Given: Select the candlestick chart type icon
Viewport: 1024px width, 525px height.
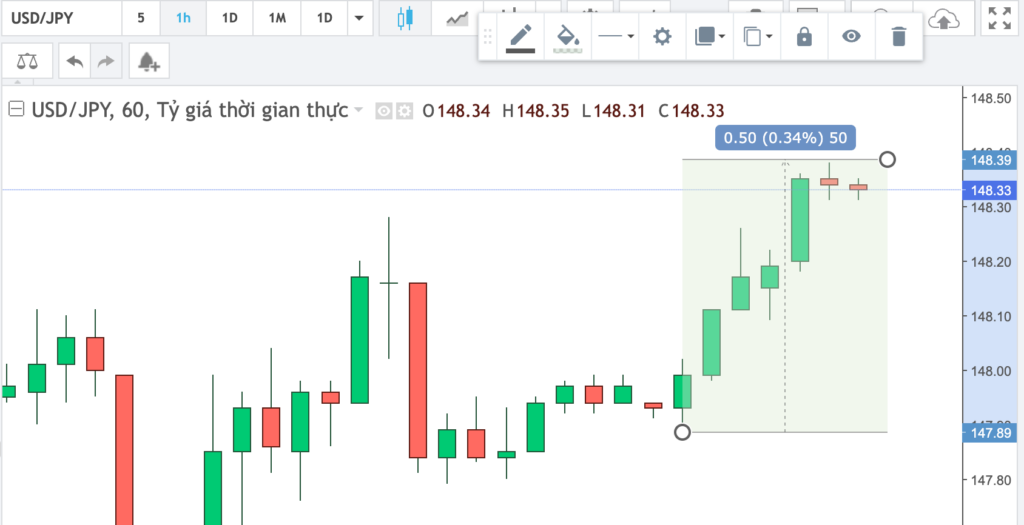Looking at the screenshot, I should pos(404,18).
